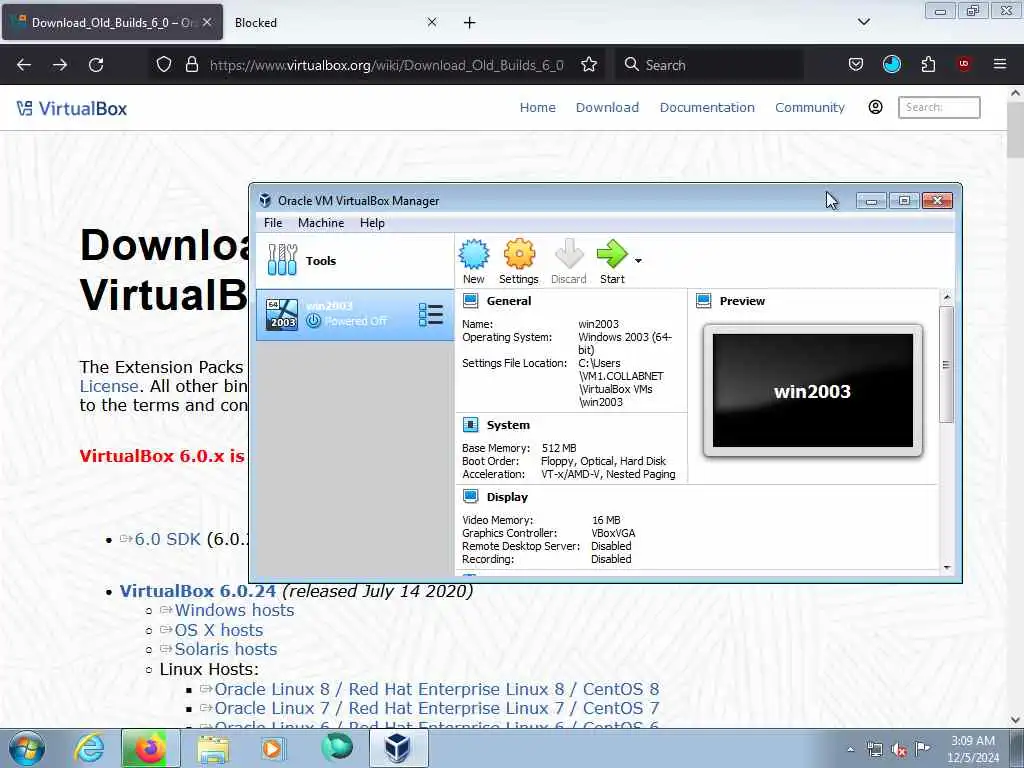Viewport: 1024px width, 768px height.
Task: Click the site padlock icon
Action: pos(191,65)
